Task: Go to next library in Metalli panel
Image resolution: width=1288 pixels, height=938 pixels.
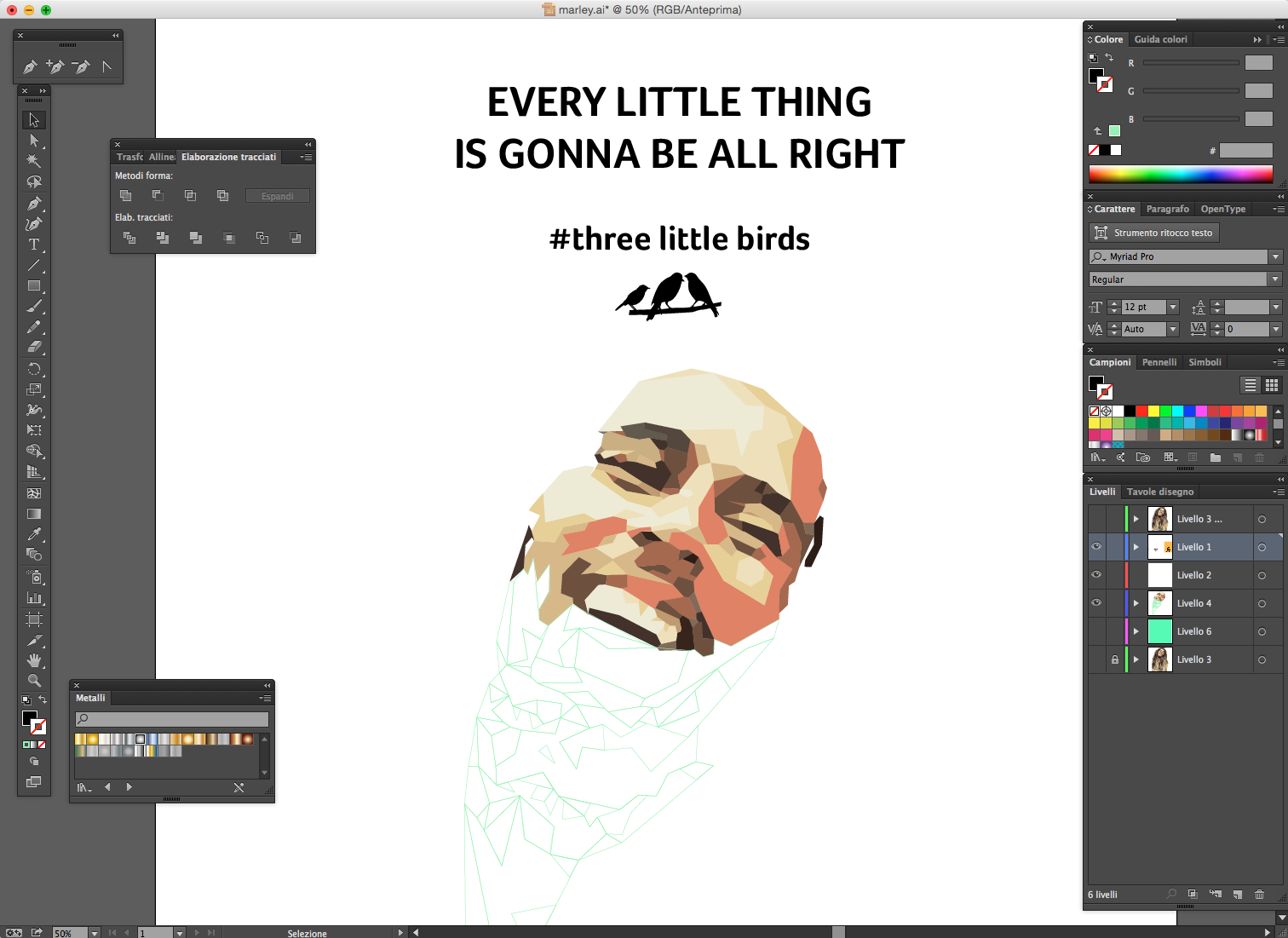Action: click(129, 787)
